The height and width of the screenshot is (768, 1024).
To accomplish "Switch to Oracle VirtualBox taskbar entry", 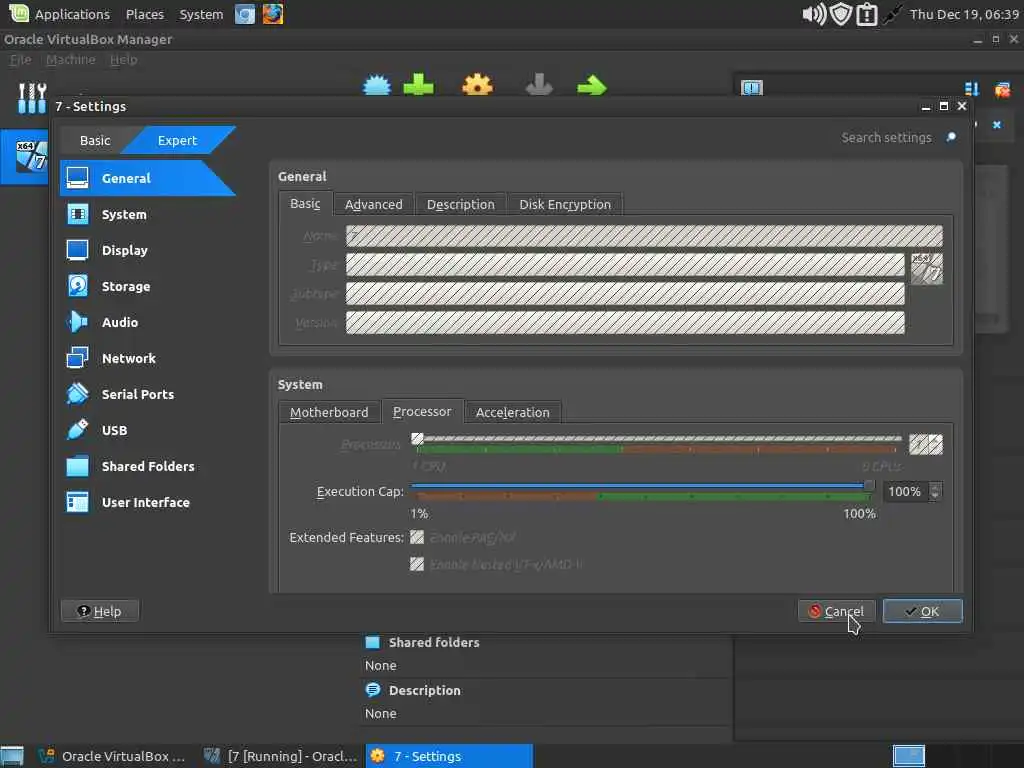I will point(112,756).
